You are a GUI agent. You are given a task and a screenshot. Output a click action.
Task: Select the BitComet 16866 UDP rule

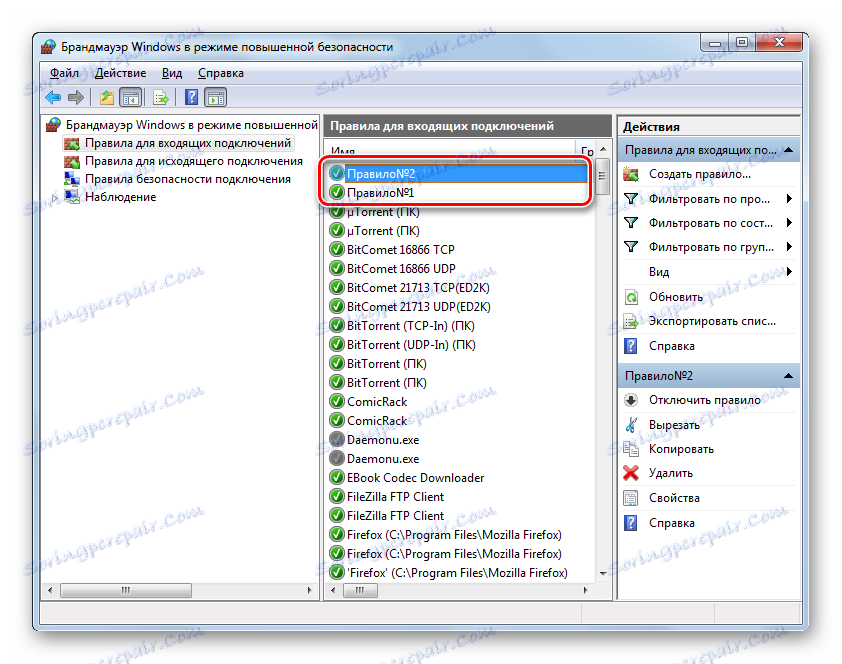pos(401,268)
